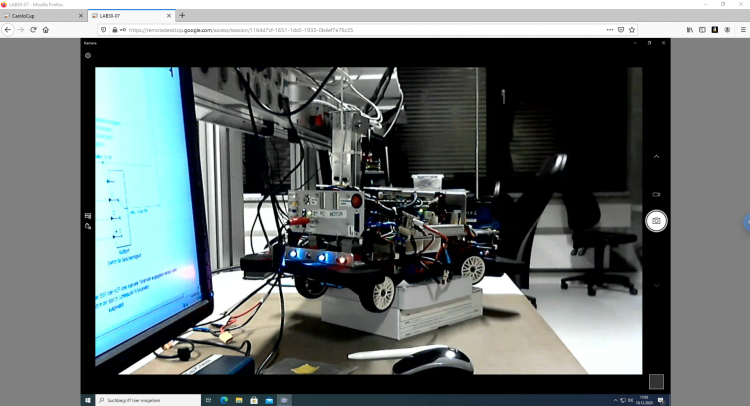The image size is (750, 406).
Task: Open camera settings gear icon
Action: [x=88, y=55]
